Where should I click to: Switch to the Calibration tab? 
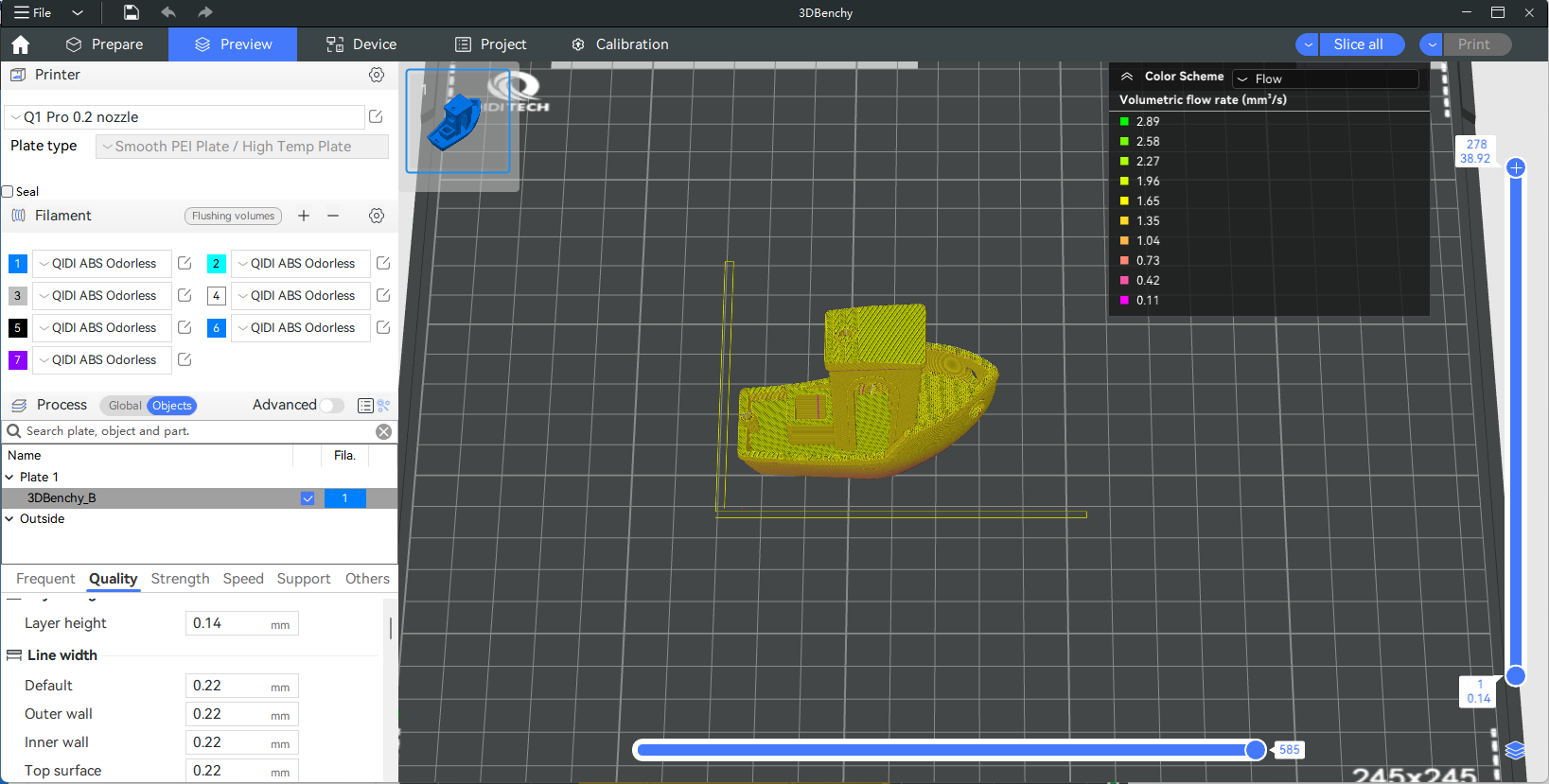(621, 44)
